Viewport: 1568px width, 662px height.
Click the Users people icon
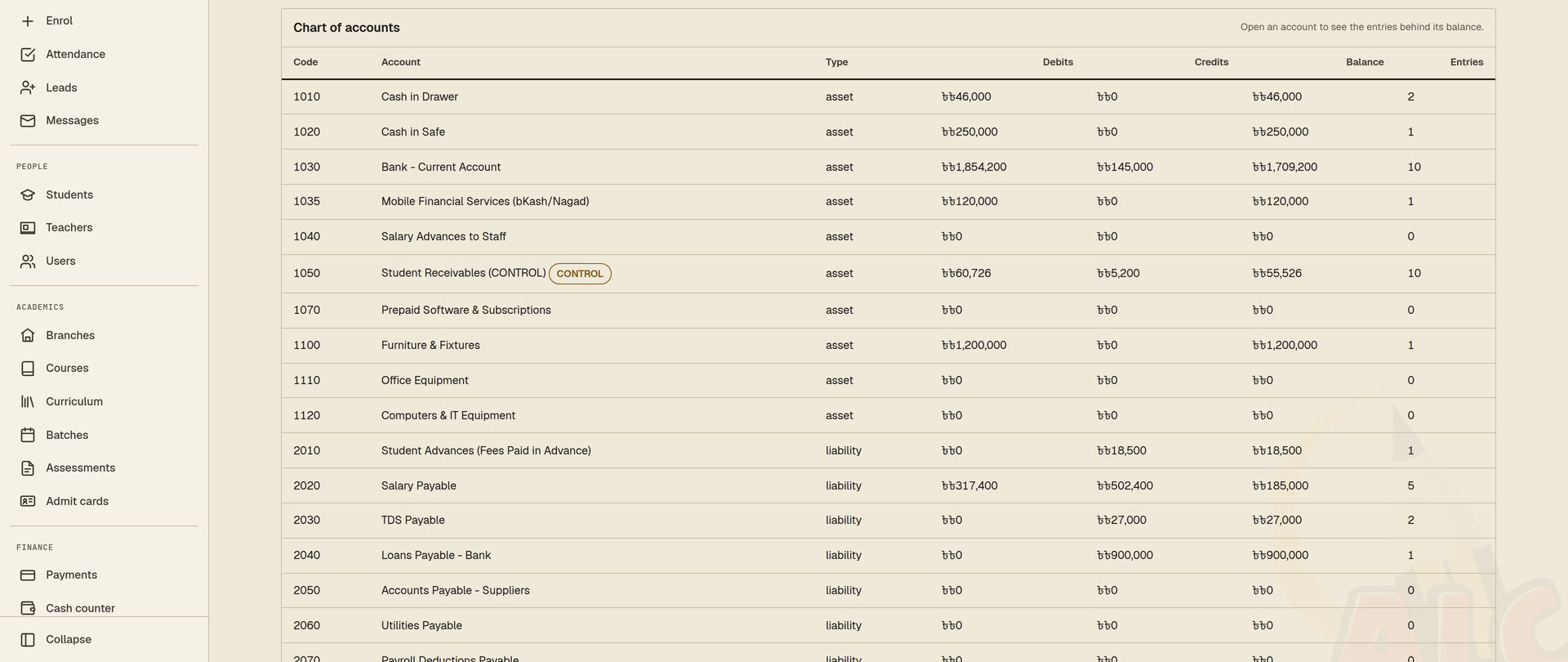pyautogui.click(x=28, y=262)
